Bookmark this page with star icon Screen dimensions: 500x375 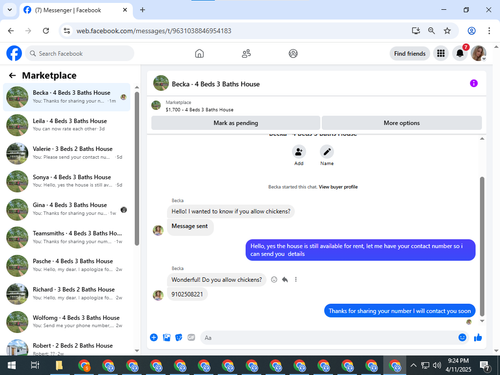[x=447, y=31]
